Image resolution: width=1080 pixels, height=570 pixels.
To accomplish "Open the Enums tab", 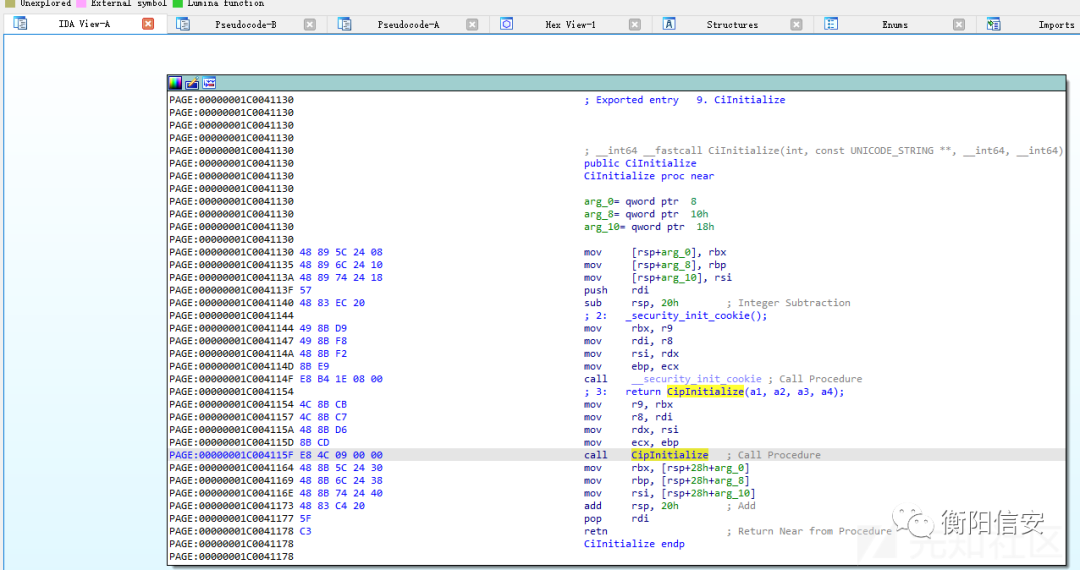I will [895, 25].
